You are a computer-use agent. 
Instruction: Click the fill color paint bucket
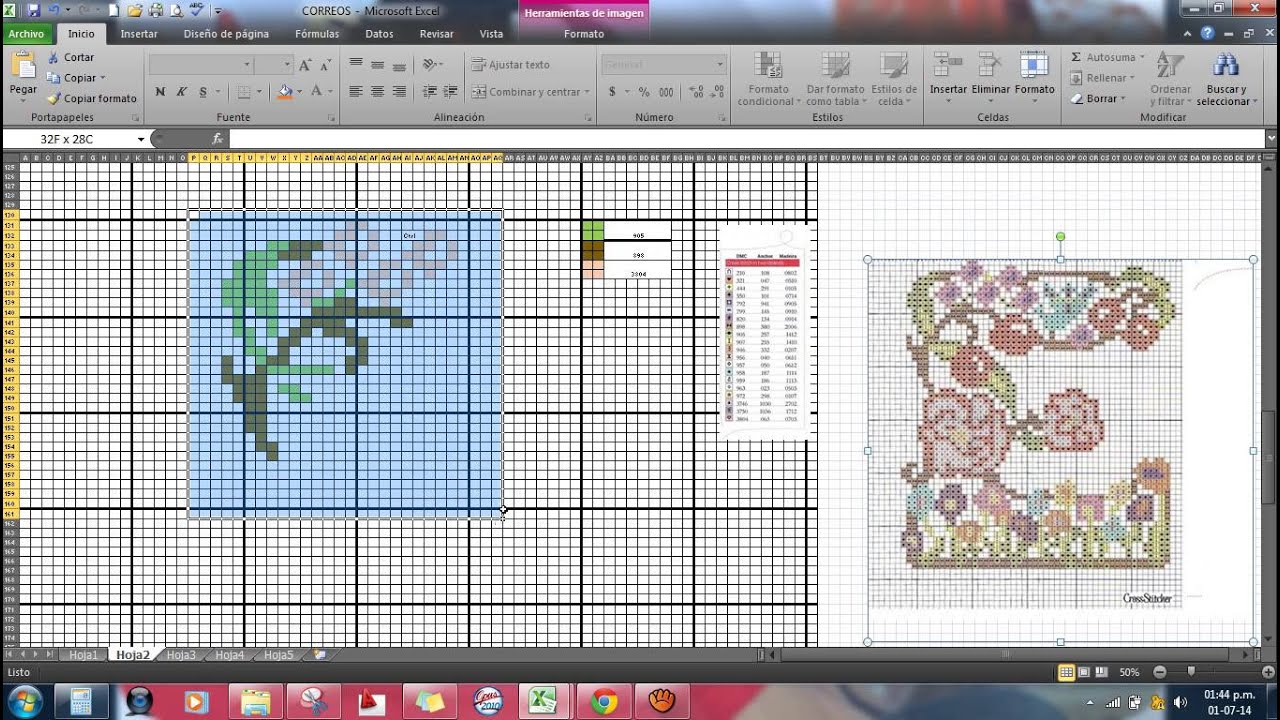285,92
